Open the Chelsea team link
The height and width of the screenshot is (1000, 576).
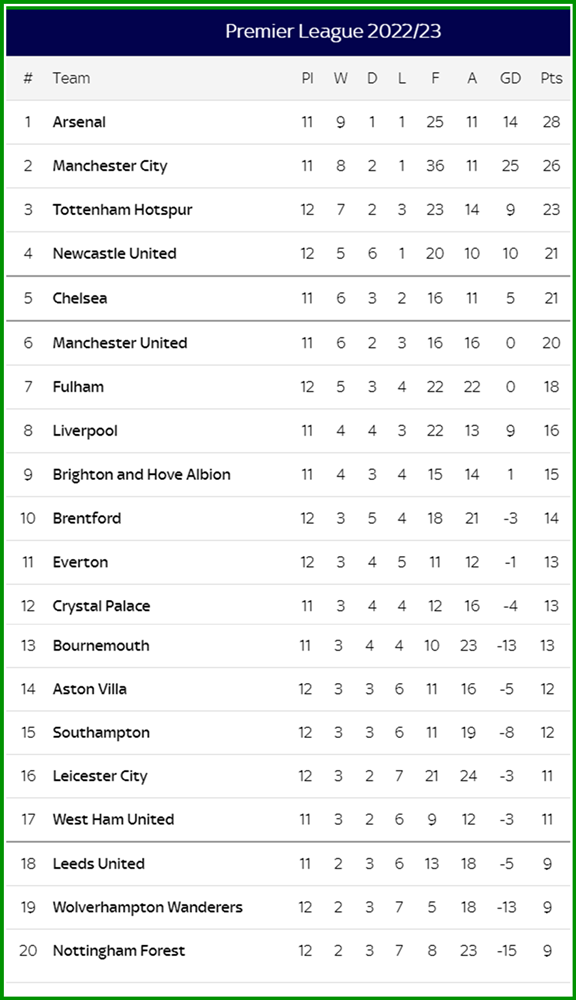80,298
